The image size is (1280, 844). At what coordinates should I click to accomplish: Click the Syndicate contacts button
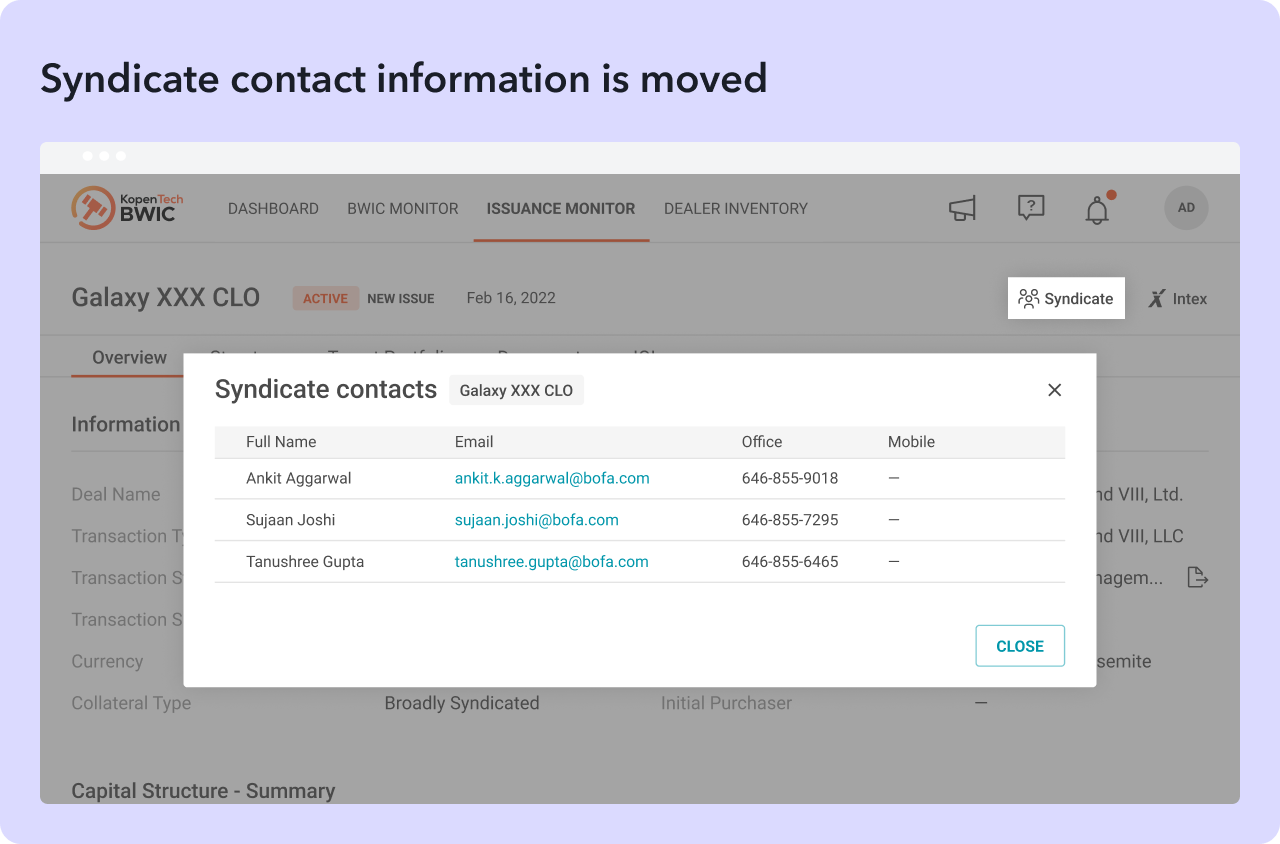(x=1066, y=298)
